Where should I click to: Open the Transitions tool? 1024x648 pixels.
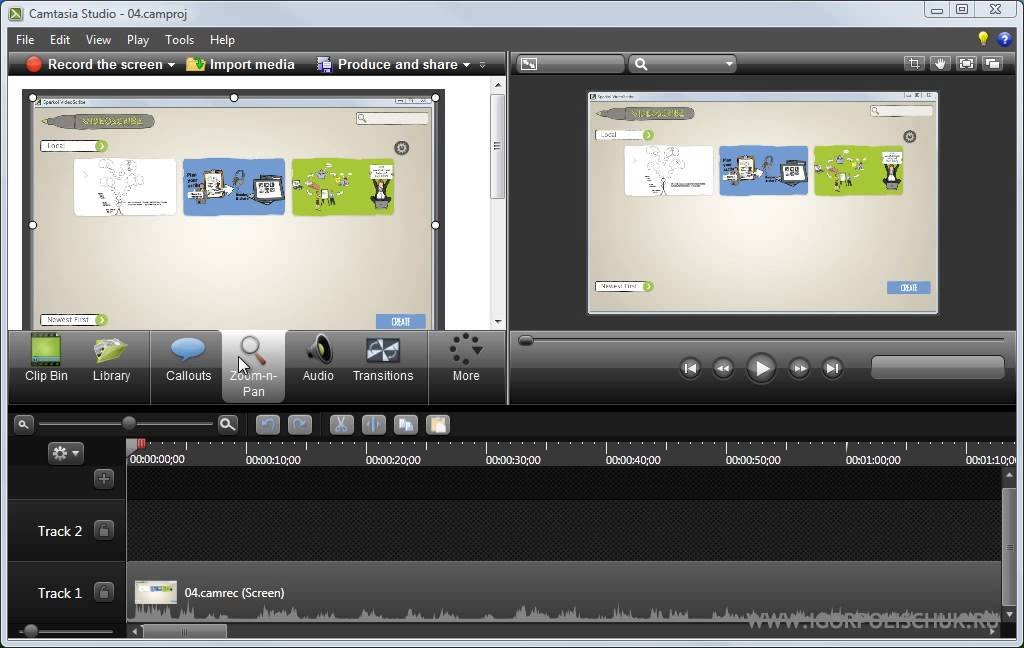coord(383,359)
